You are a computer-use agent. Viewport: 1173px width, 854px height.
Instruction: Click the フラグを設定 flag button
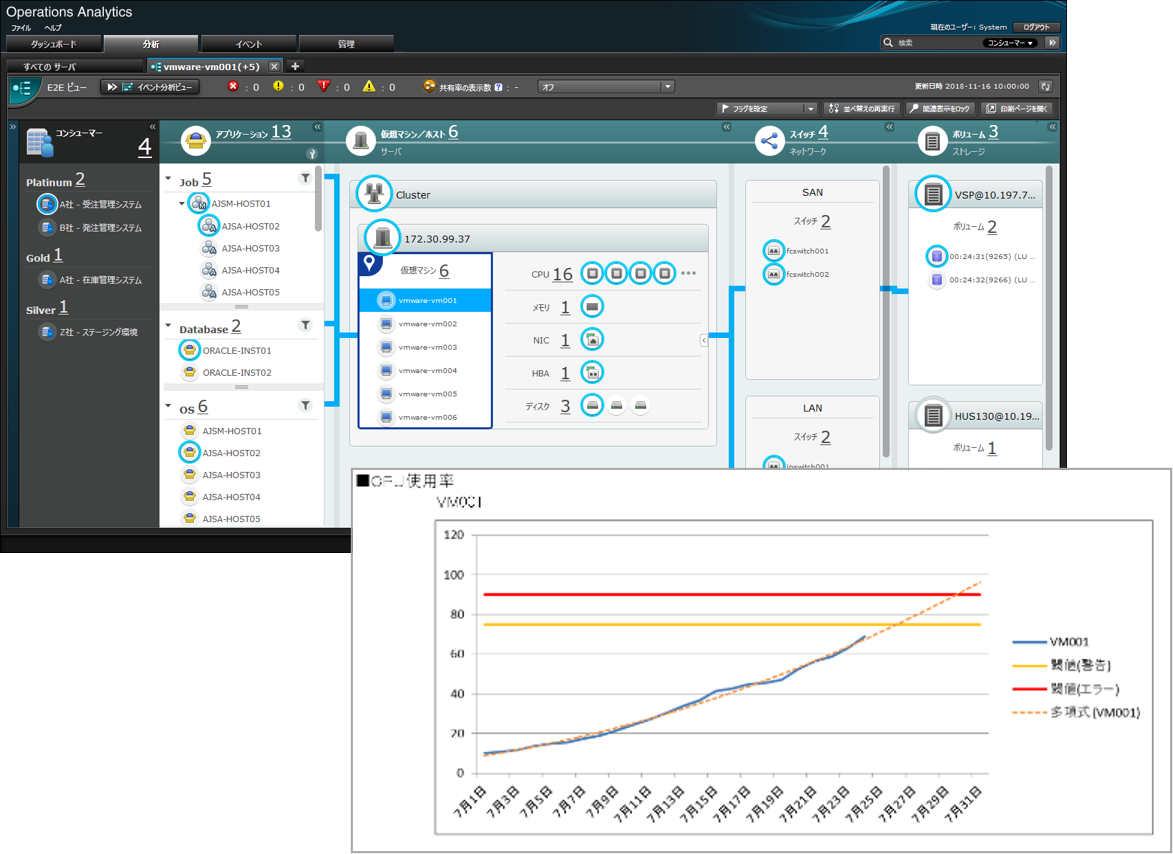click(759, 109)
